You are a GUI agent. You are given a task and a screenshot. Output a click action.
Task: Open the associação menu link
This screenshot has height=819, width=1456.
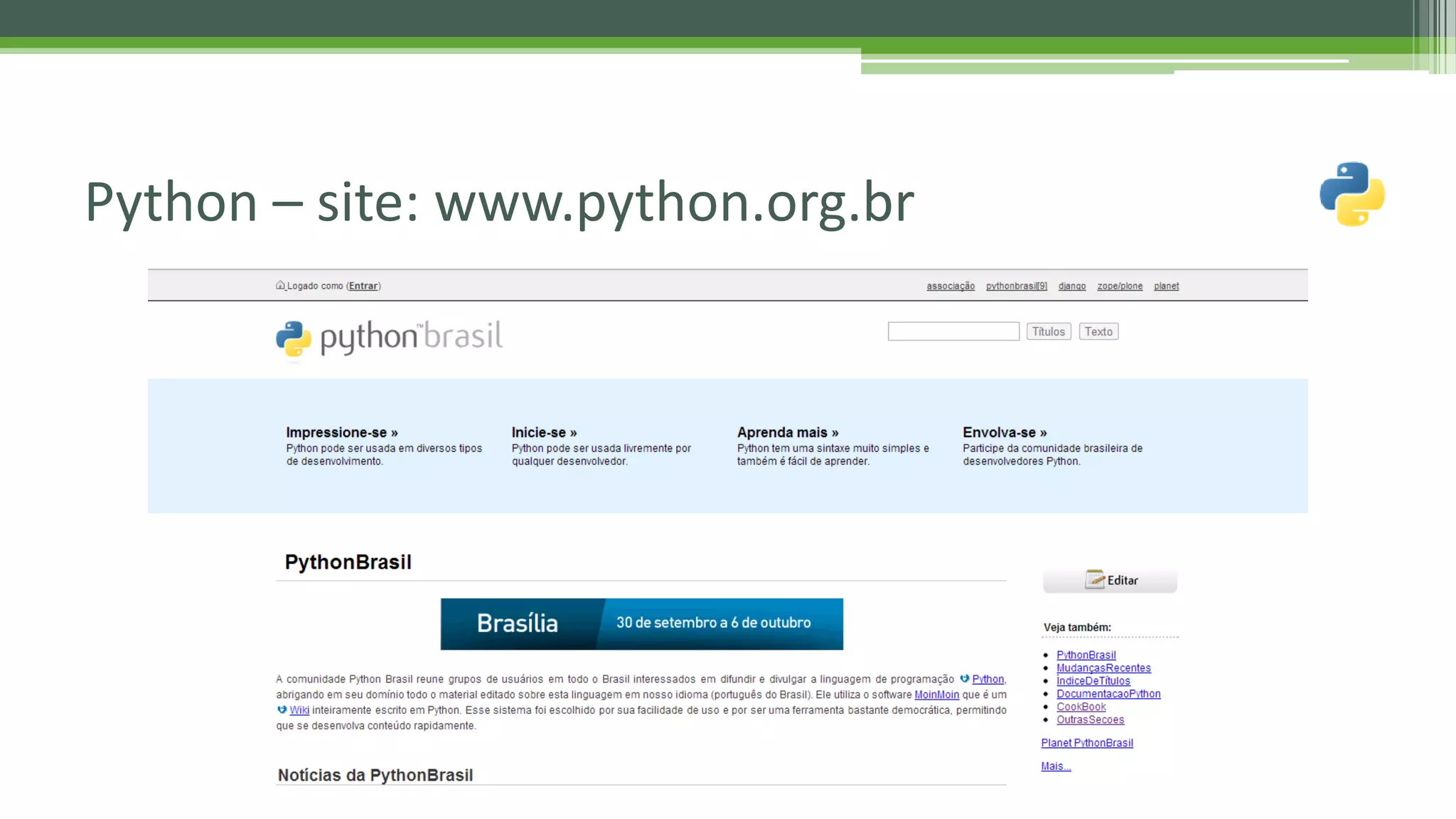[x=951, y=286]
